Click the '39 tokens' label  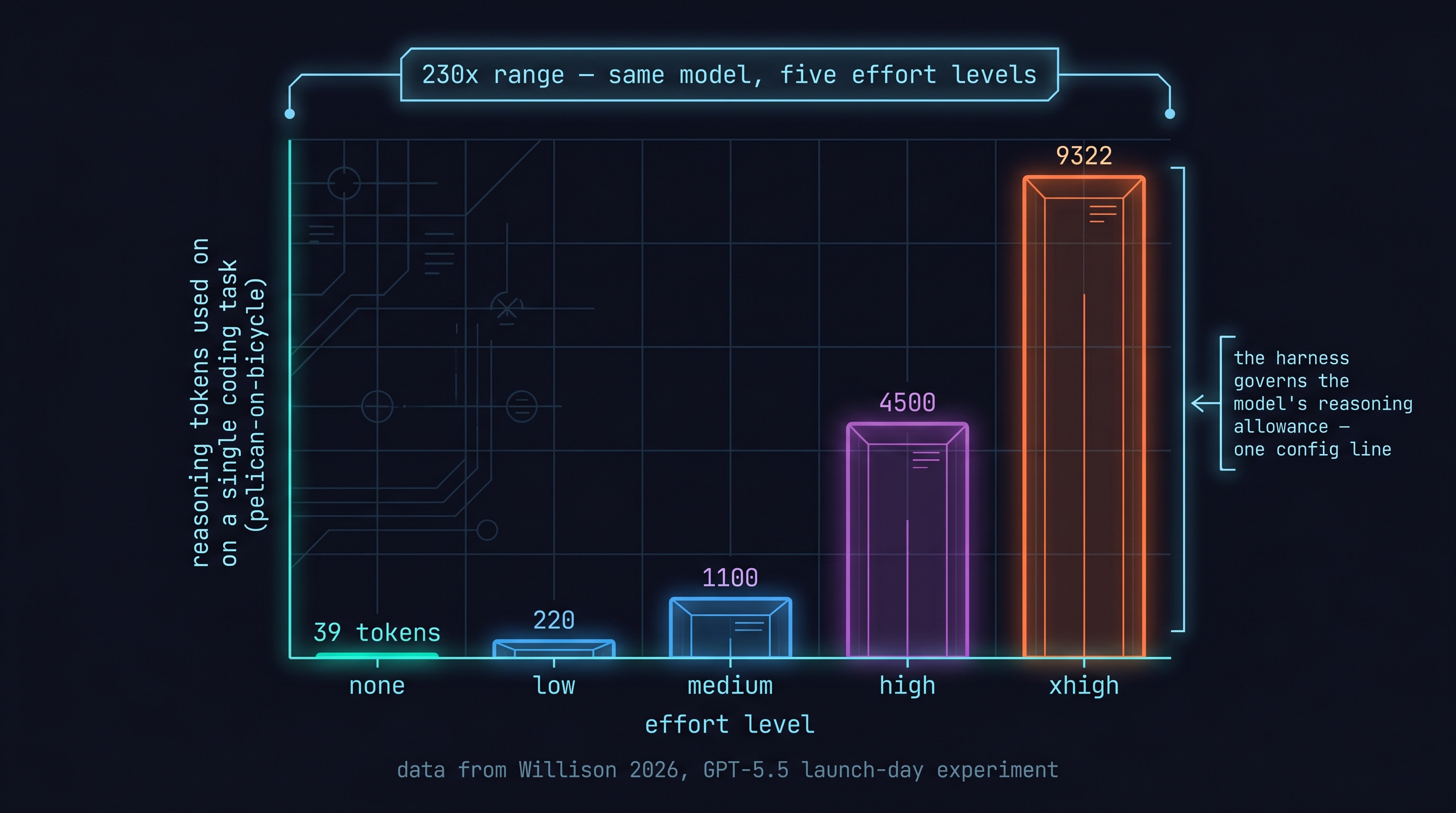click(377, 633)
